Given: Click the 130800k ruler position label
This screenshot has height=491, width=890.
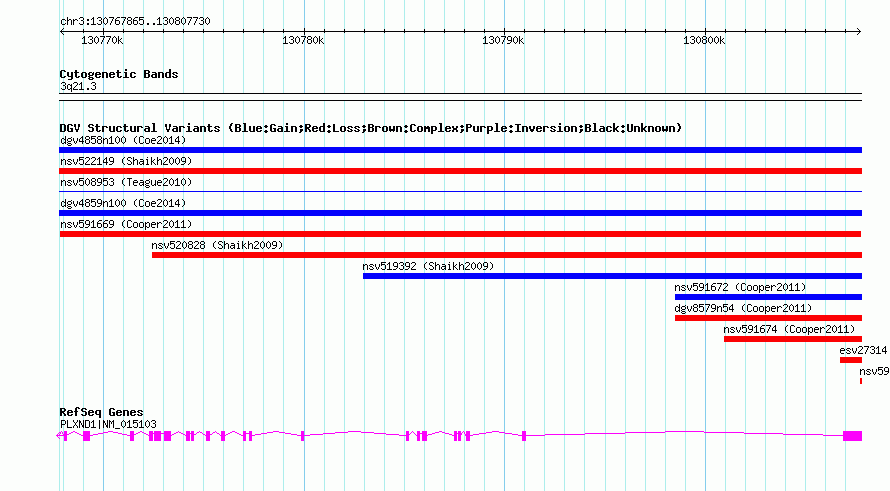Looking at the screenshot, I should coord(704,40).
